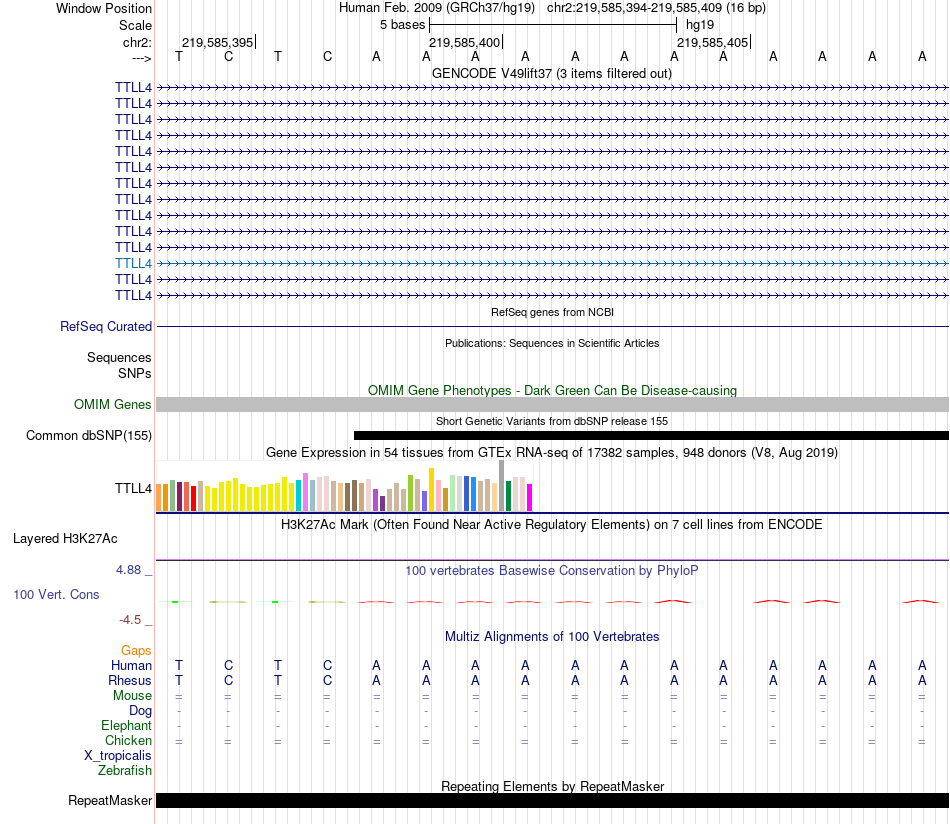Click the Elephant alignment row label
The image size is (950, 824).
[126, 725]
